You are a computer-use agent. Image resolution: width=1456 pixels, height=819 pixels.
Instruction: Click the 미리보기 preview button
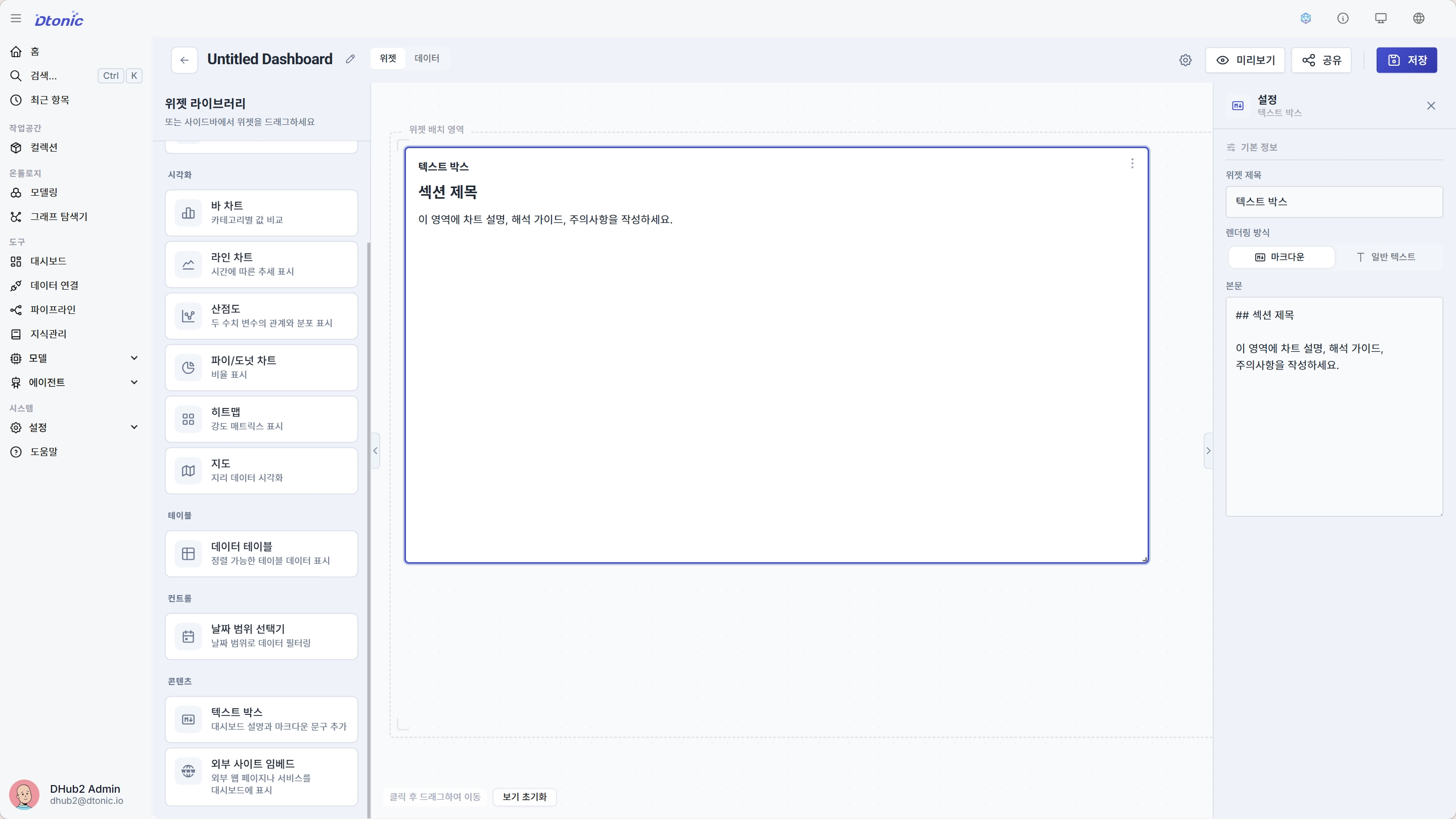tap(1245, 60)
